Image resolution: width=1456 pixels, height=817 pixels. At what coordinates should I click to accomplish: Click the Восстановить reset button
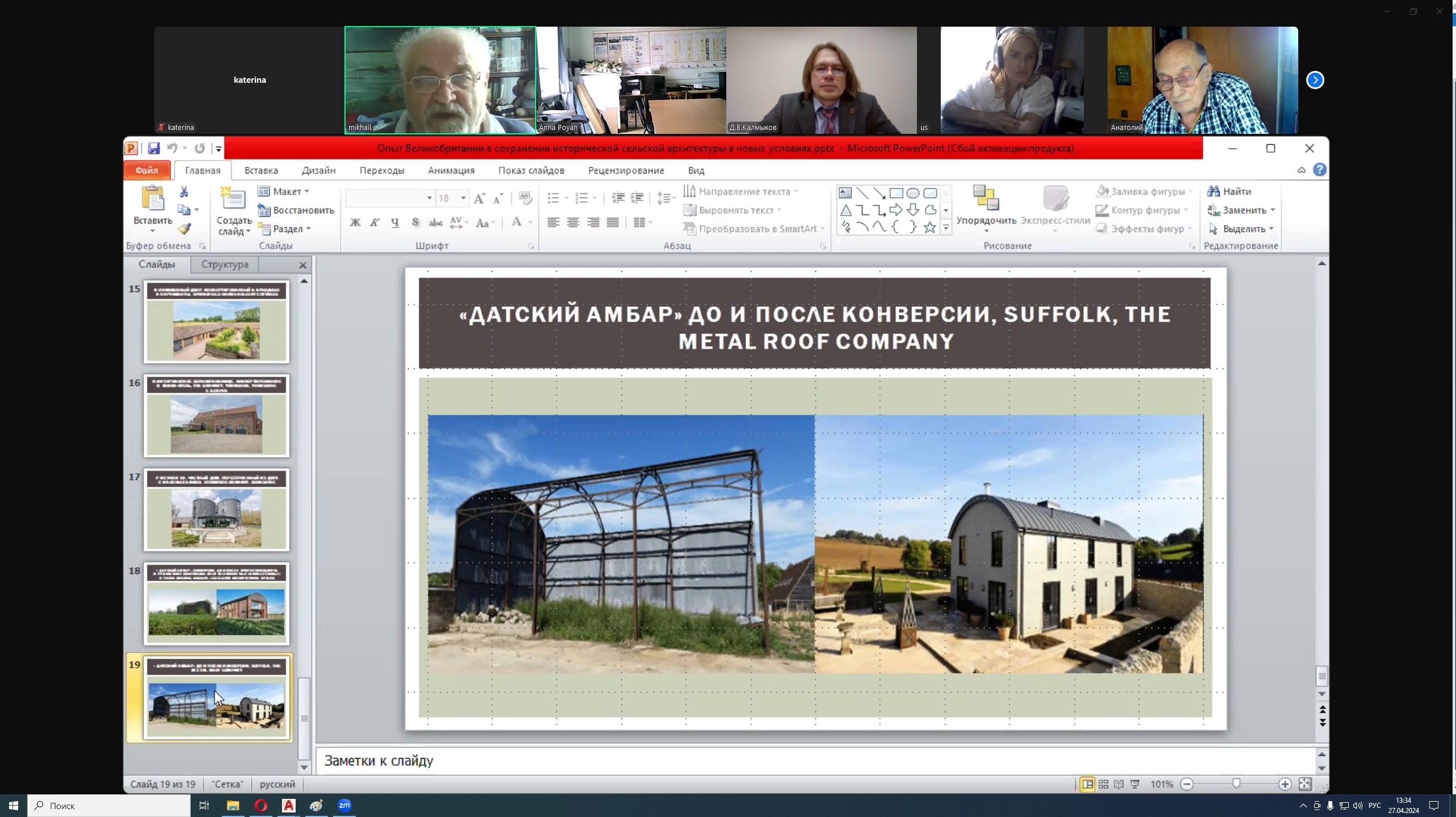[x=296, y=210]
